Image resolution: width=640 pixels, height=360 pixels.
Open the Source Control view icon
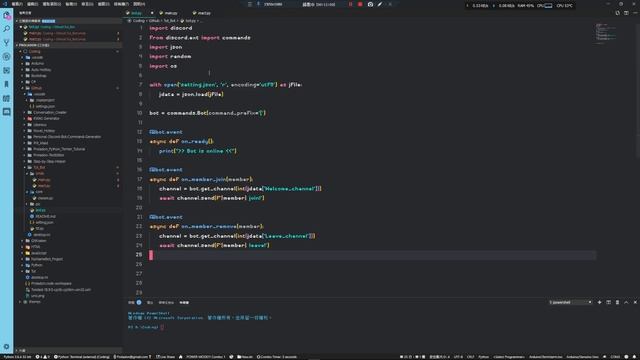pyautogui.click(x=7, y=43)
